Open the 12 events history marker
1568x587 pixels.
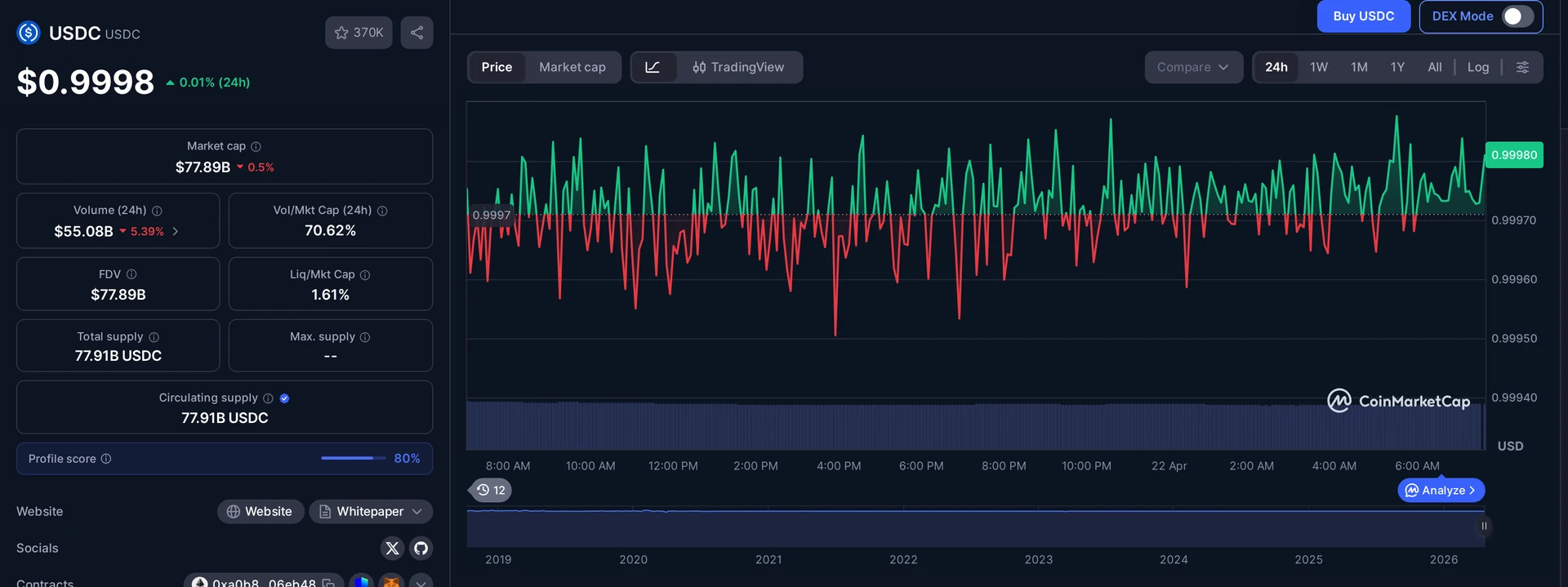coord(491,490)
